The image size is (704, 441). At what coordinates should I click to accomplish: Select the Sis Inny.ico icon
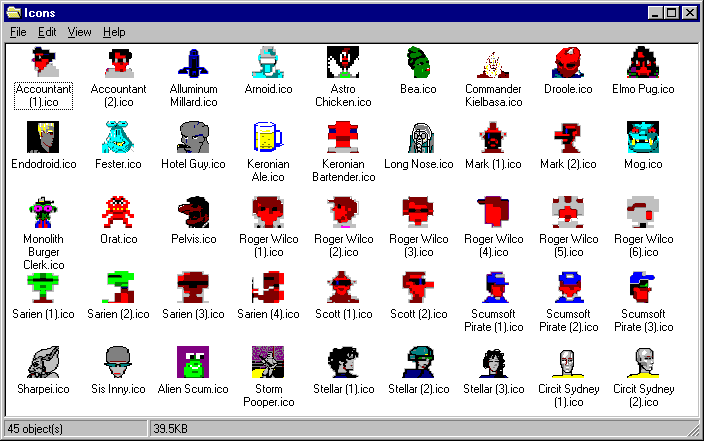point(119,362)
